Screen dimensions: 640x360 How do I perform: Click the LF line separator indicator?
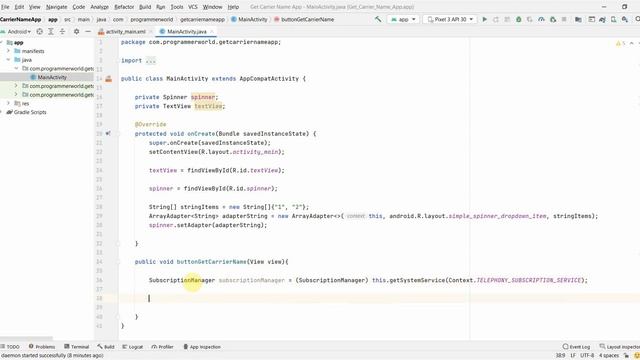pos(573,356)
